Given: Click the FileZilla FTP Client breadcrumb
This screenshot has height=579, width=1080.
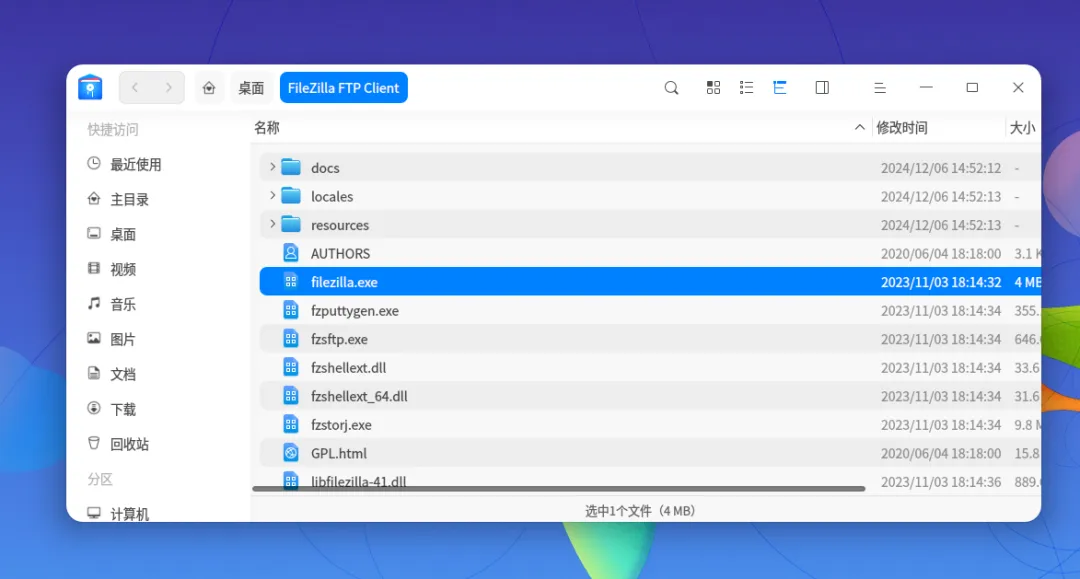Looking at the screenshot, I should [344, 87].
